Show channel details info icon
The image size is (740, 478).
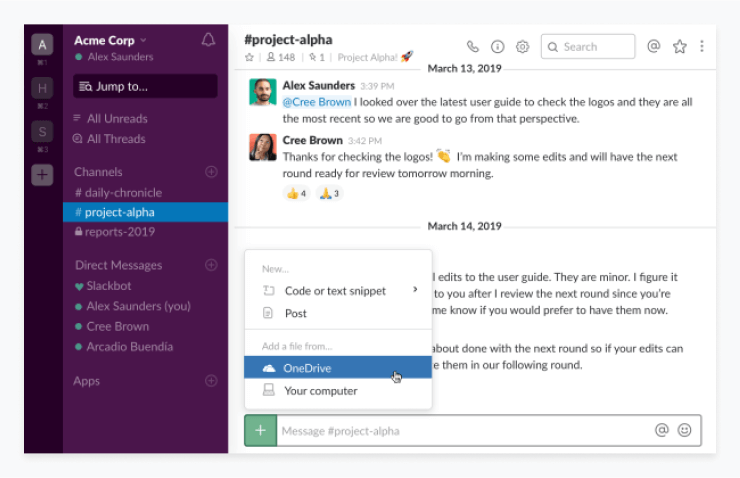point(497,47)
